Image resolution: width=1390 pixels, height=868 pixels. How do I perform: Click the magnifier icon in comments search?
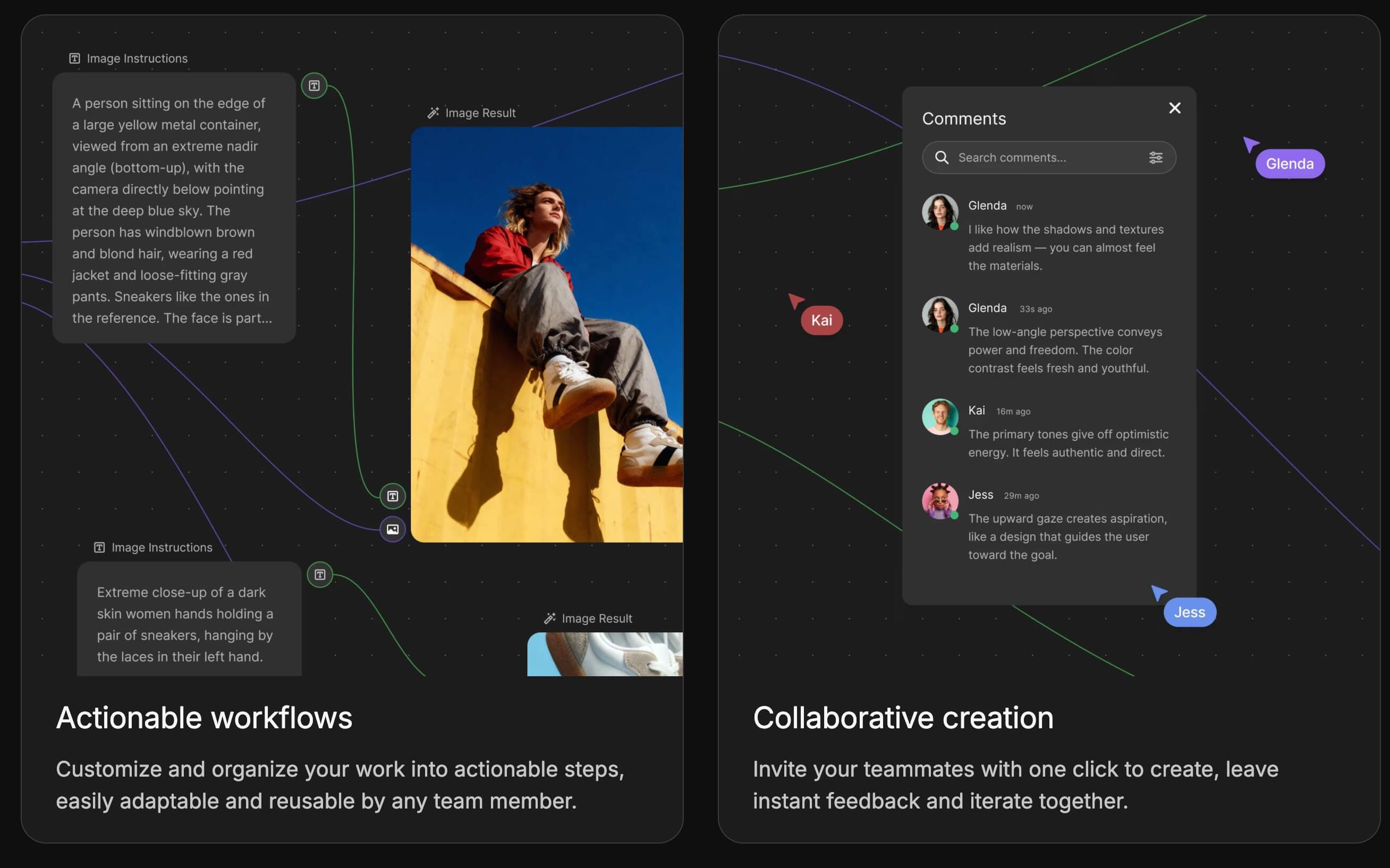942,157
